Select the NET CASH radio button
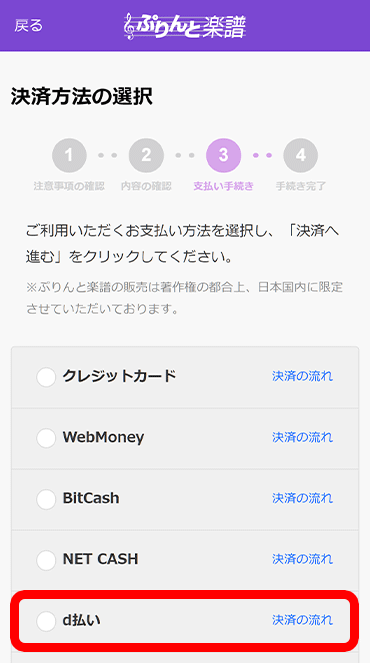This screenshot has height=663, width=370. click(46, 560)
